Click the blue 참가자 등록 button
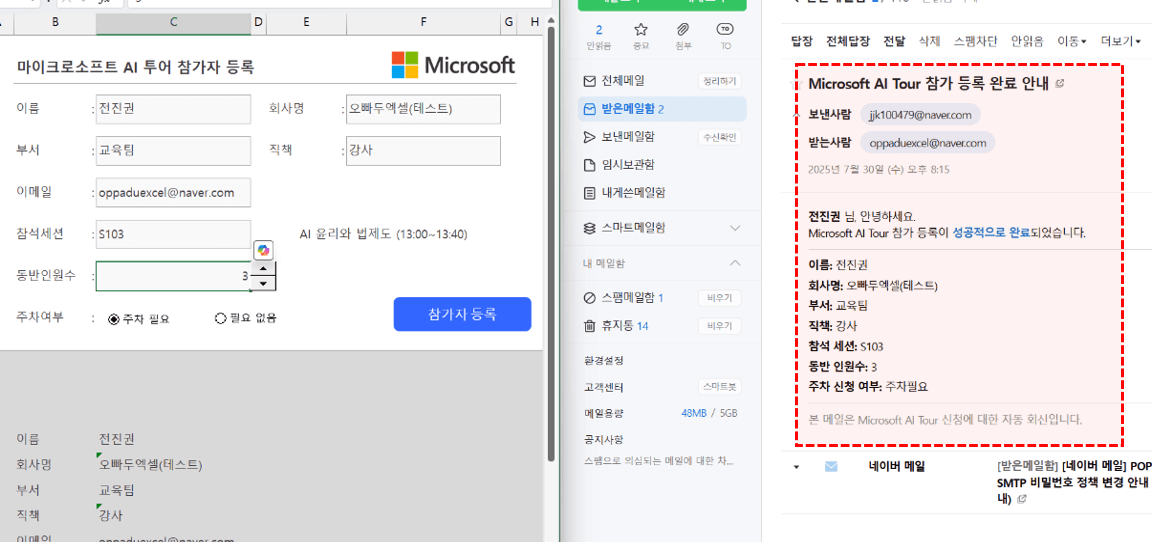Image resolution: width=1157 pixels, height=542 pixels. (462, 314)
